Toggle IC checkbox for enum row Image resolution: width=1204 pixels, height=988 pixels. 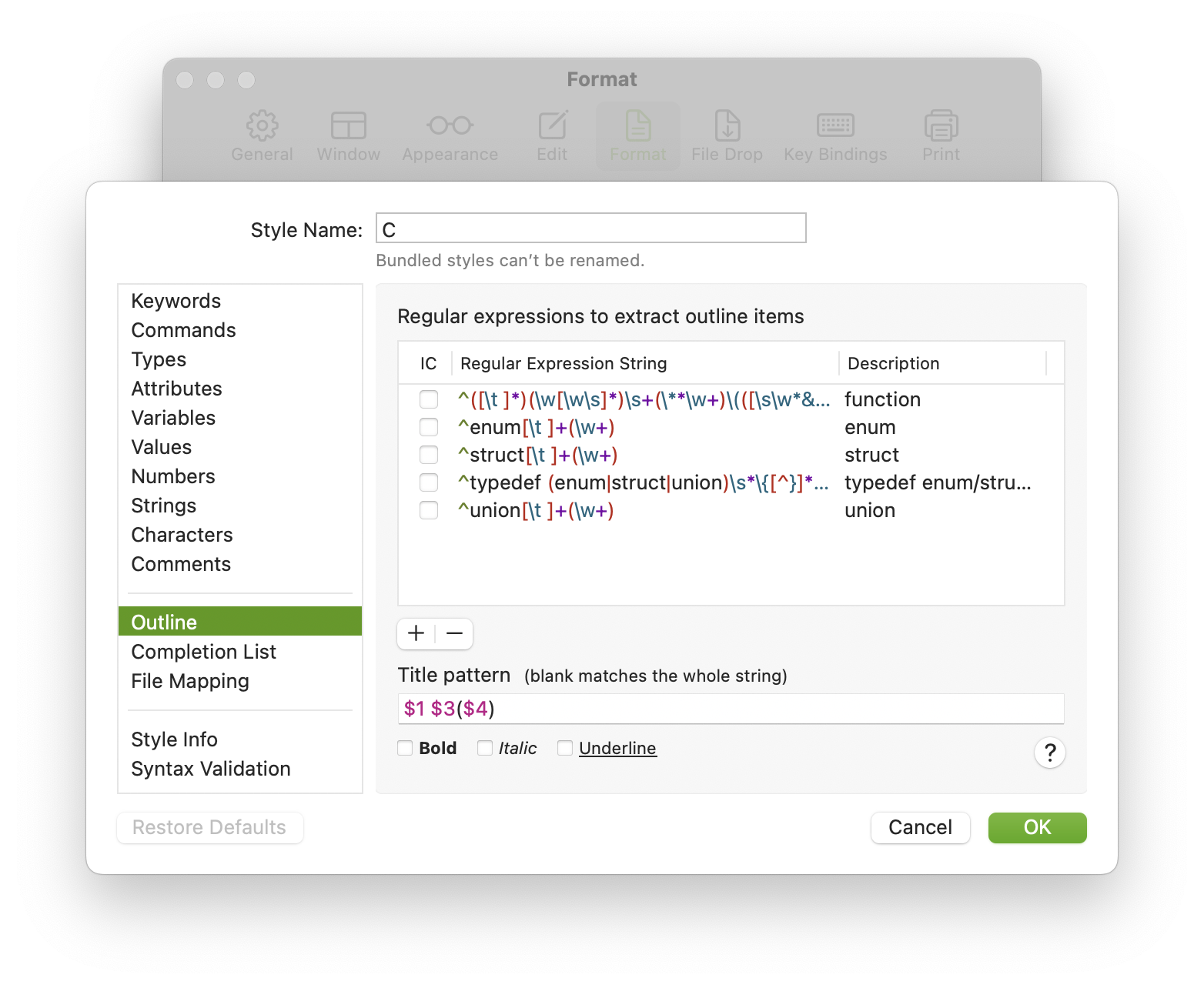point(429,427)
